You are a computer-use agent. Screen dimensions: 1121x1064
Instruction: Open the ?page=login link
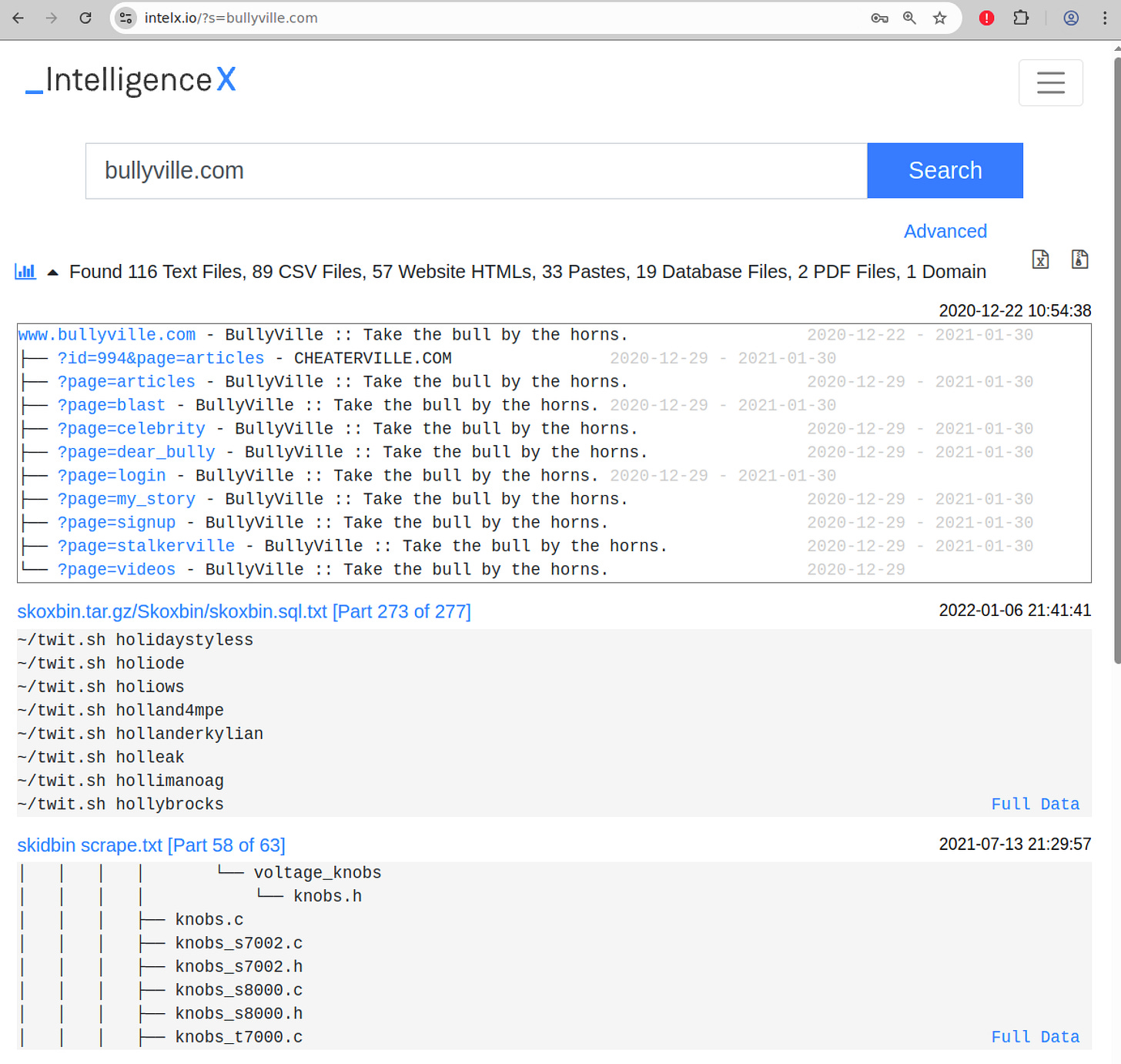(112, 476)
